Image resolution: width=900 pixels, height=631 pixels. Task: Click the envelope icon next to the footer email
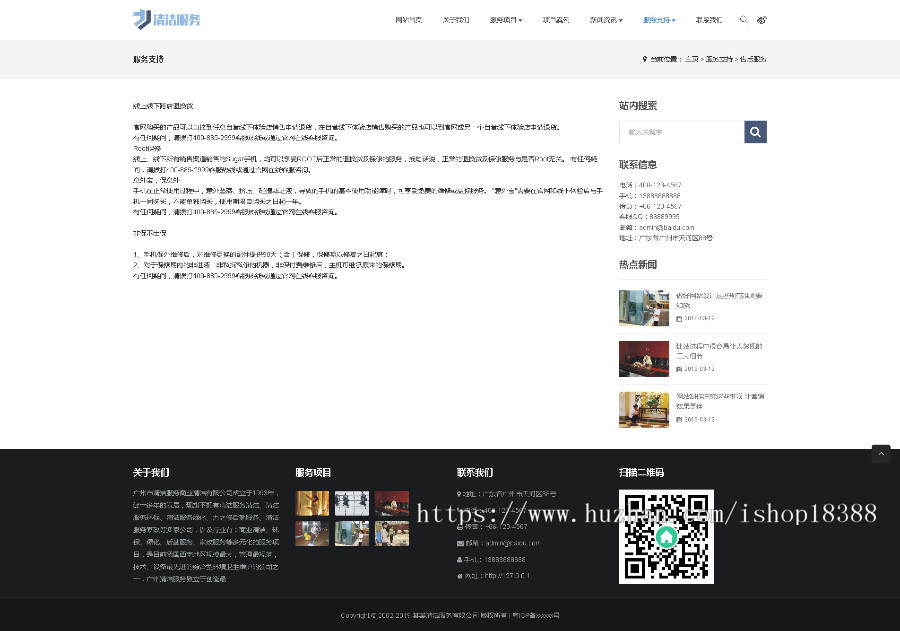(460, 543)
